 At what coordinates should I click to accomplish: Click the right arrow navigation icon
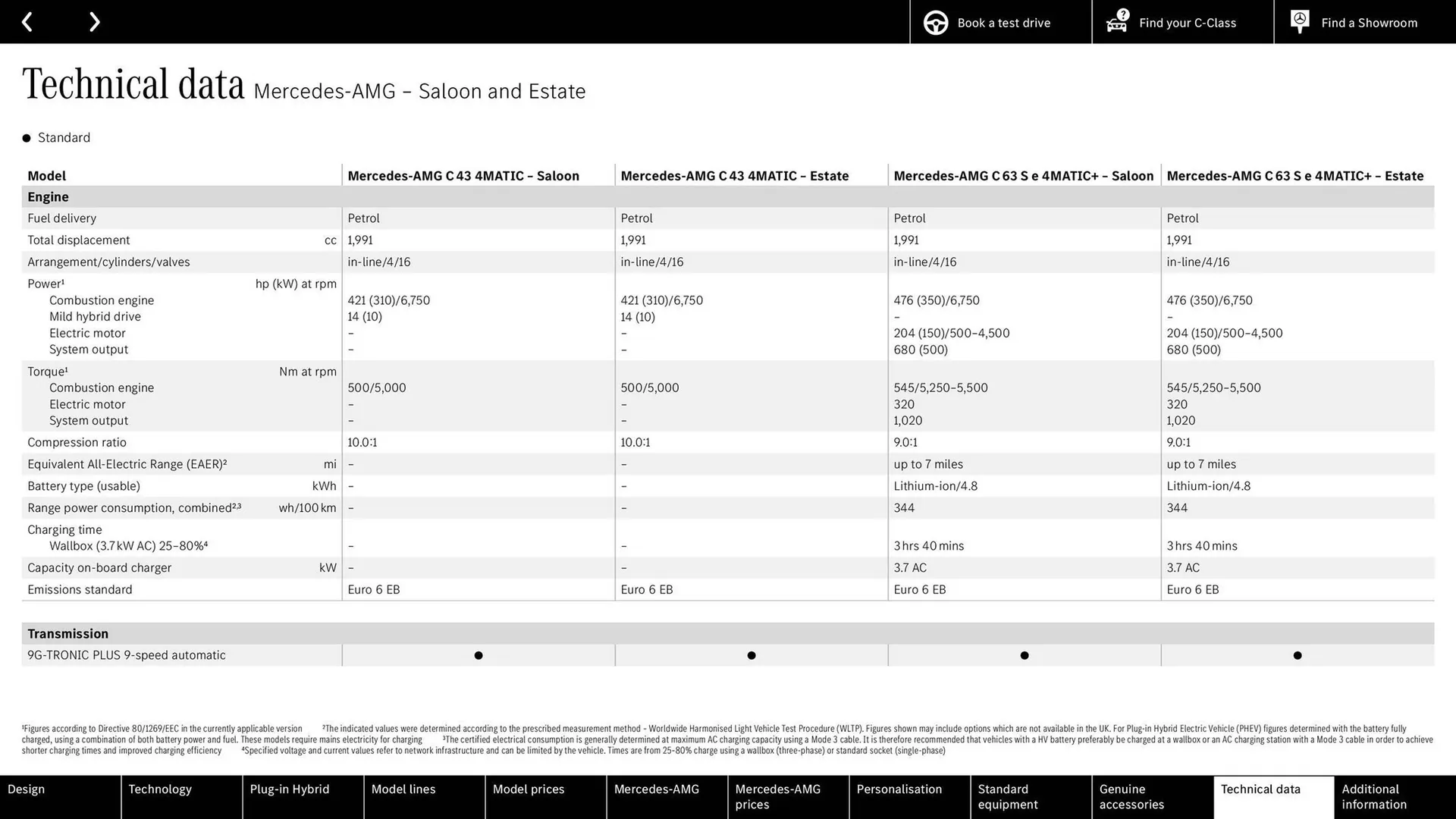click(x=94, y=21)
